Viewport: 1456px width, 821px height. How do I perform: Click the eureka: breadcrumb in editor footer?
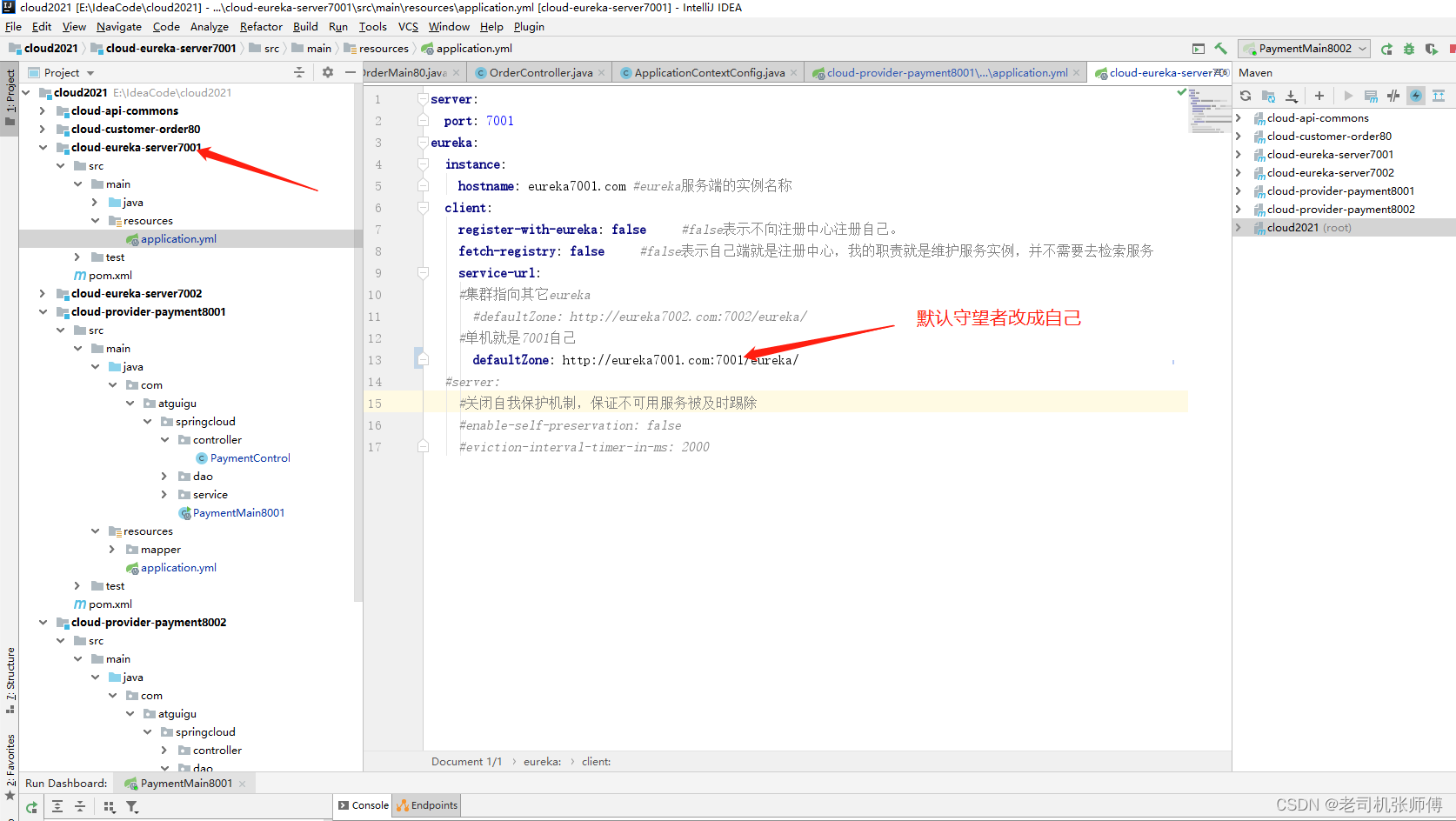point(542,762)
